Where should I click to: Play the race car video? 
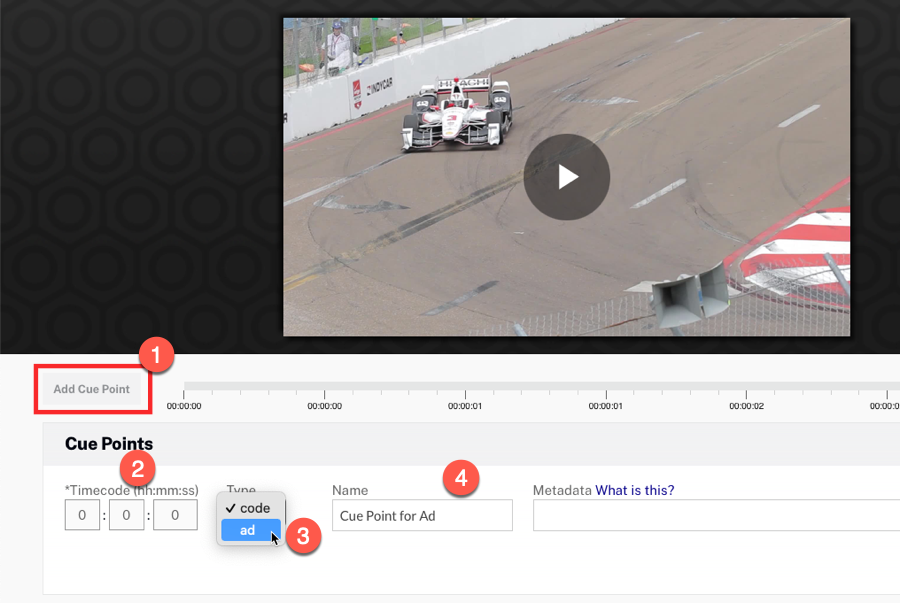(567, 177)
